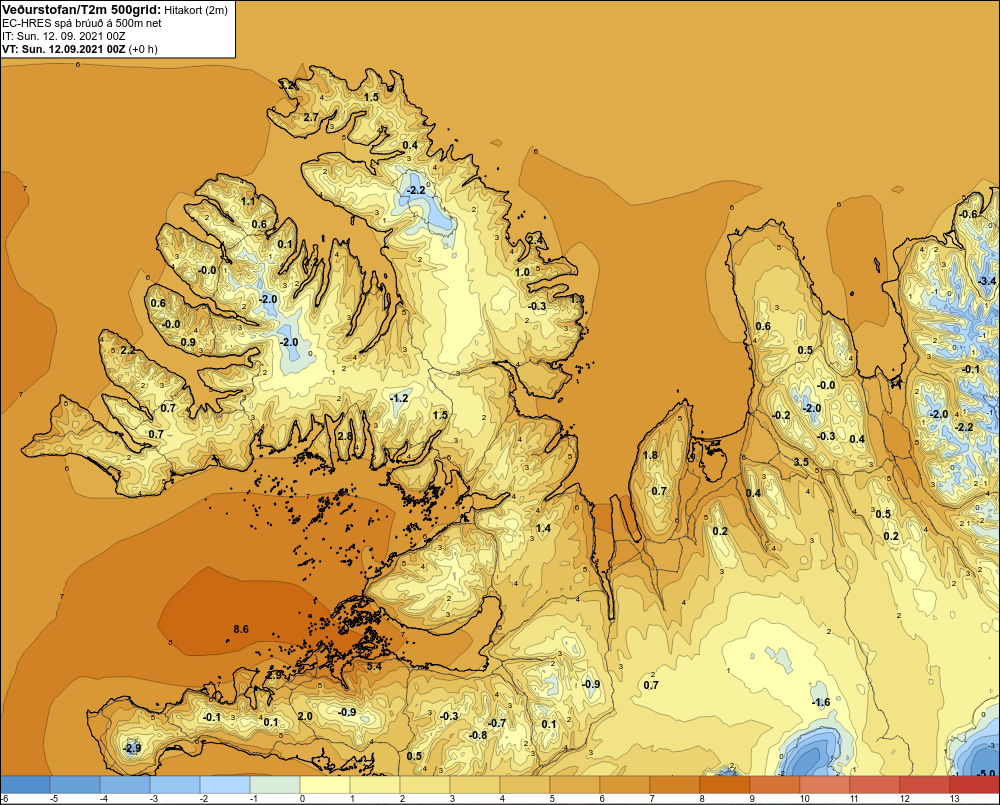Screen dimensions: 1000x805
Task: Click the 1.0 temperature label
Action: click(x=522, y=272)
